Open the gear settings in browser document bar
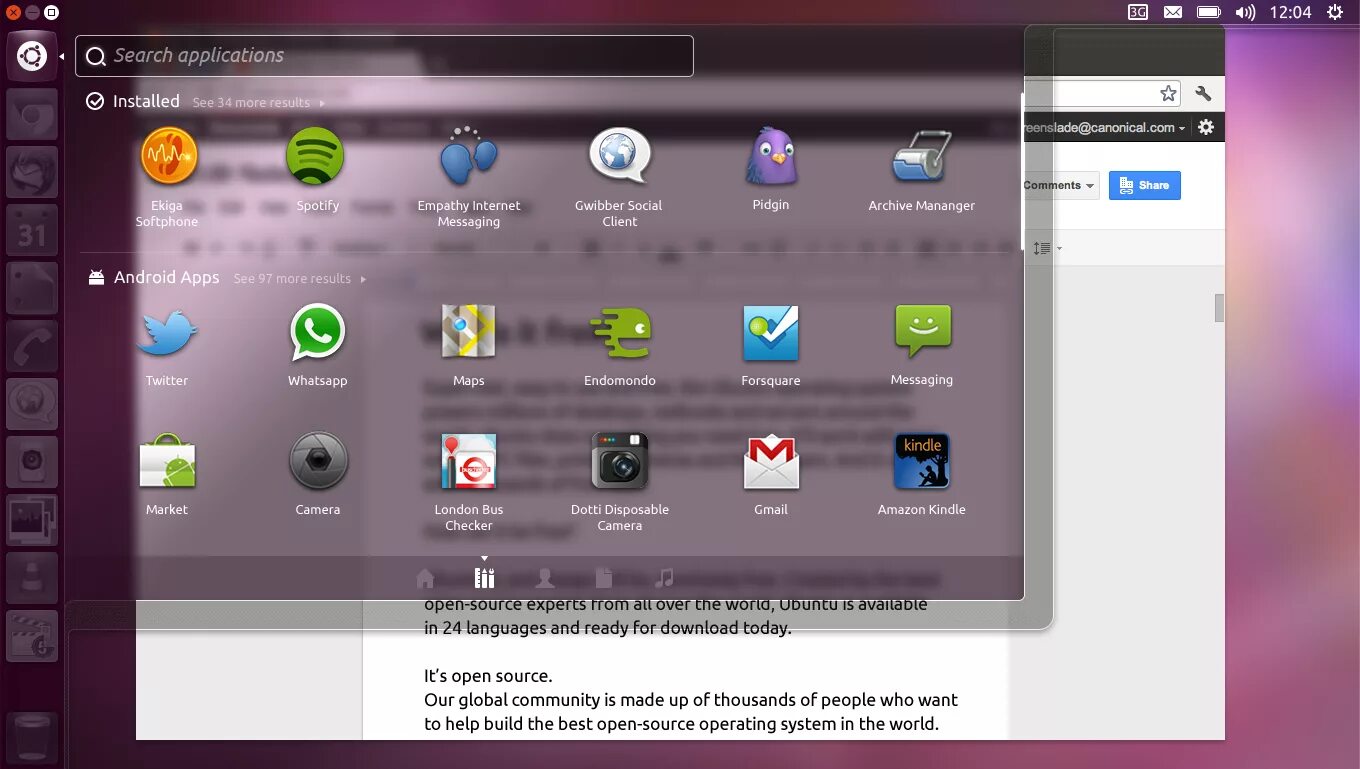Viewport: 1360px width, 769px height. click(x=1206, y=127)
